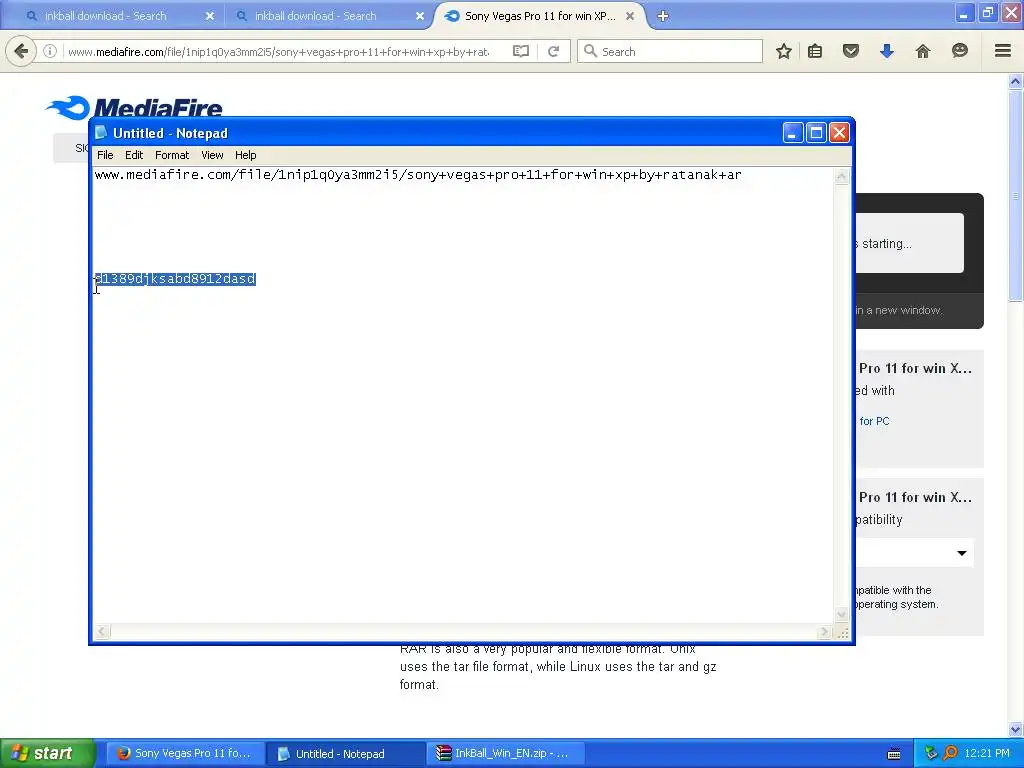Close the Sony Vegas Pro 11 tab
Viewport: 1024px width, 768px height.
630,16
